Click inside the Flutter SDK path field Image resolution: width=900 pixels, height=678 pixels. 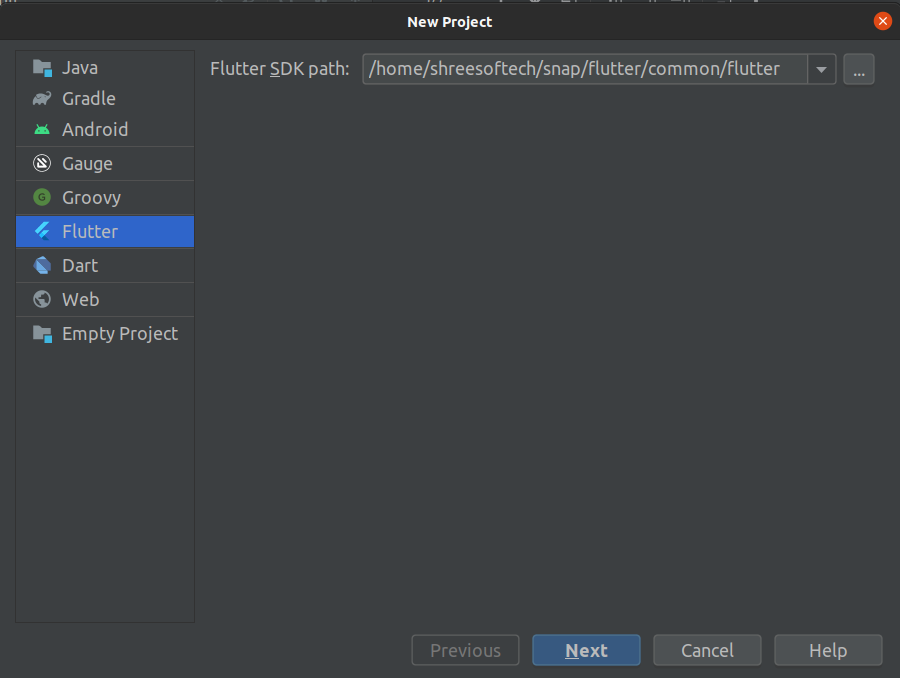pyautogui.click(x=584, y=70)
